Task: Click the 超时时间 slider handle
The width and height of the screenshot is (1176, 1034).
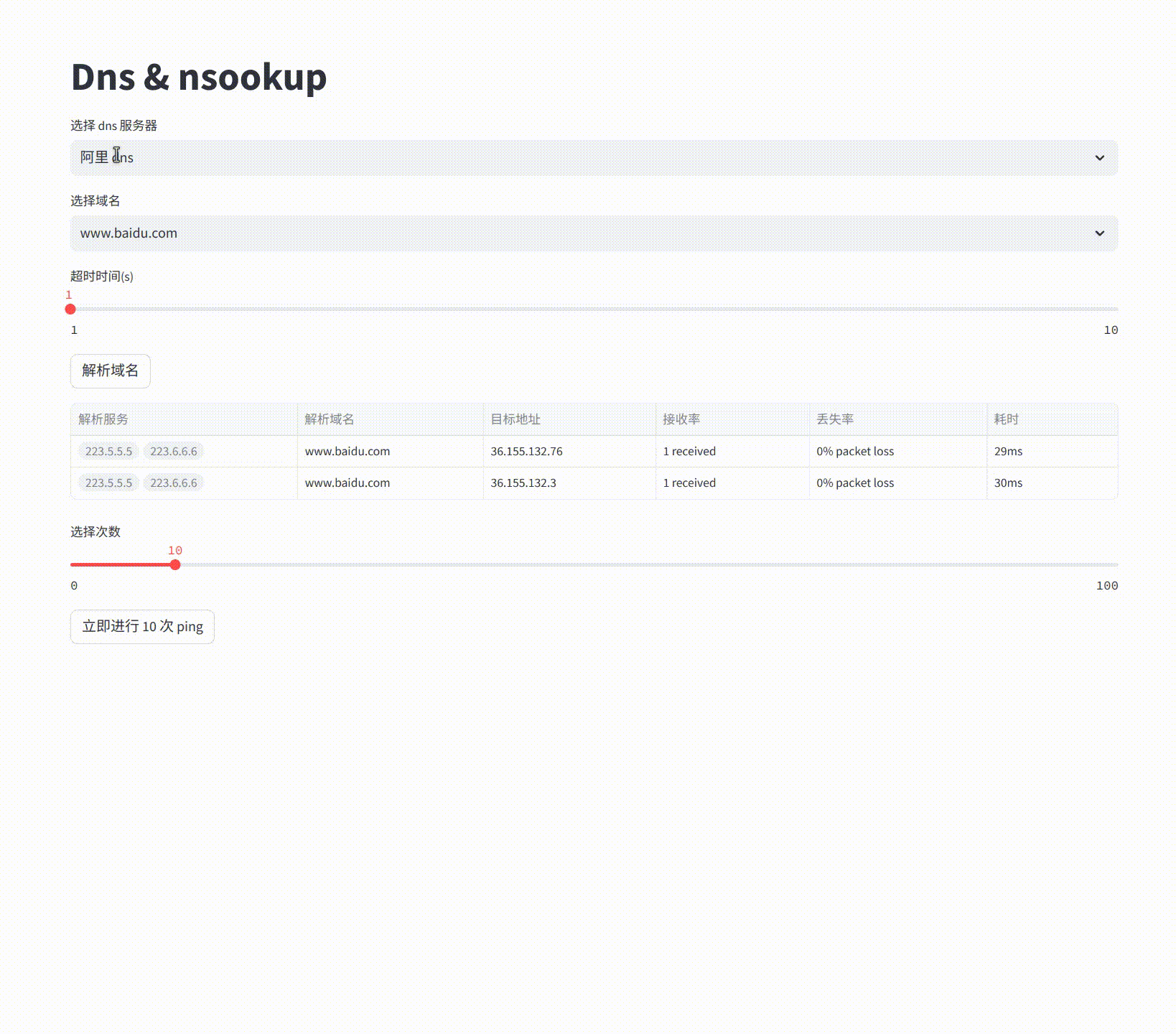Action: point(70,309)
